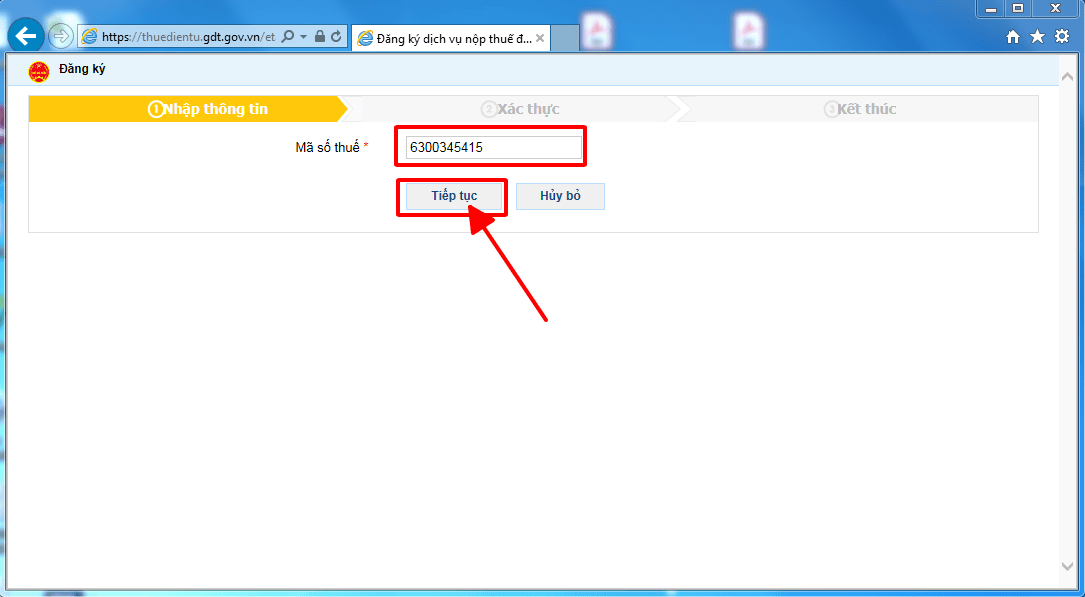Viewport: 1085px width, 597px height.
Task: Open Favorites with the star icon
Action: 1037,37
